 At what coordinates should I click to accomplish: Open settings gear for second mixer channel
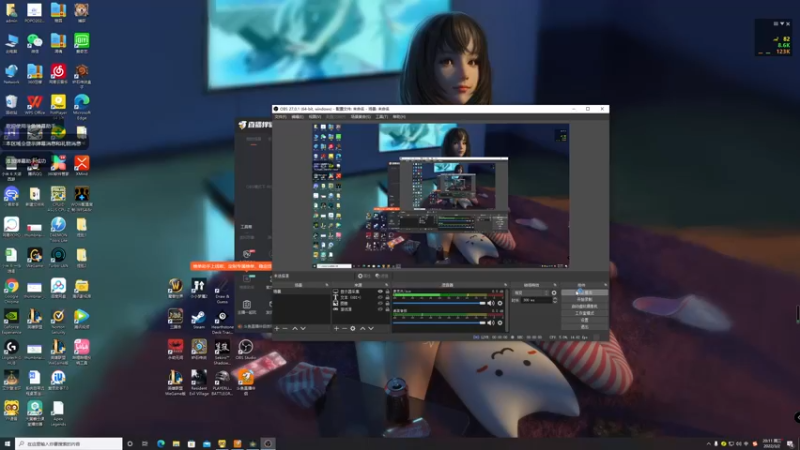click(500, 322)
